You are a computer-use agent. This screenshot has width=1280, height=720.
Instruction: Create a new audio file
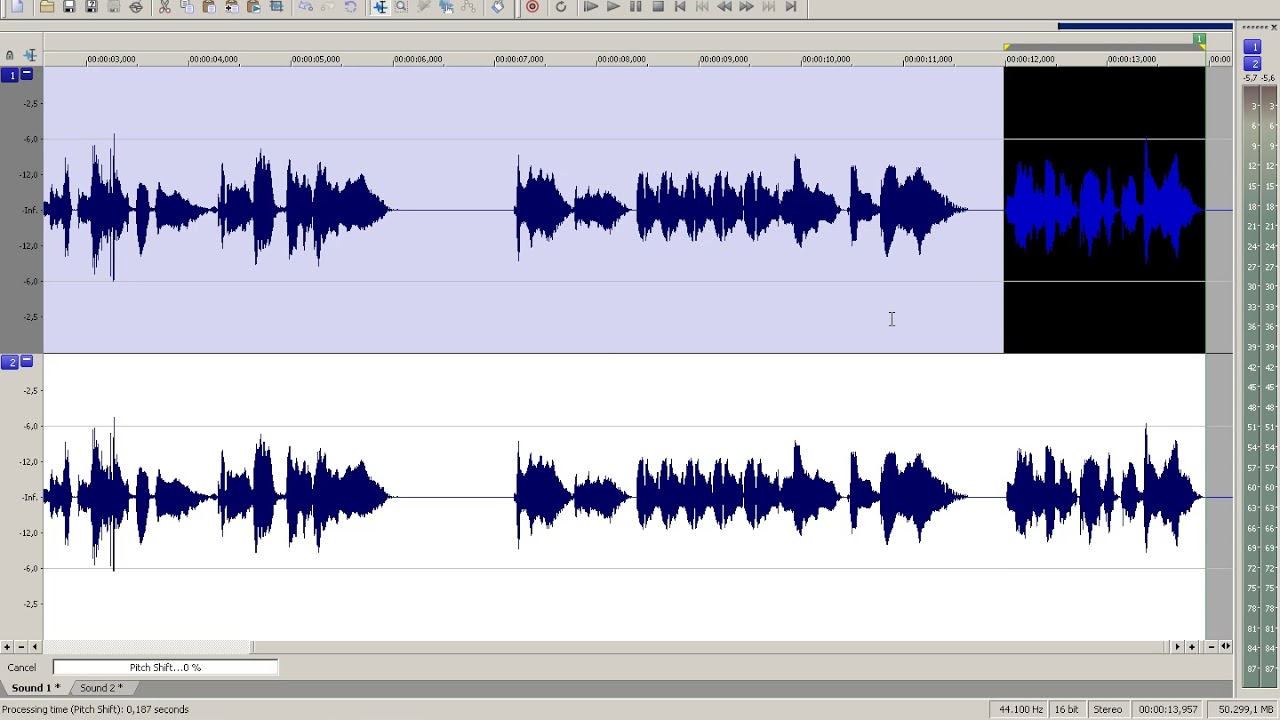(18, 6)
